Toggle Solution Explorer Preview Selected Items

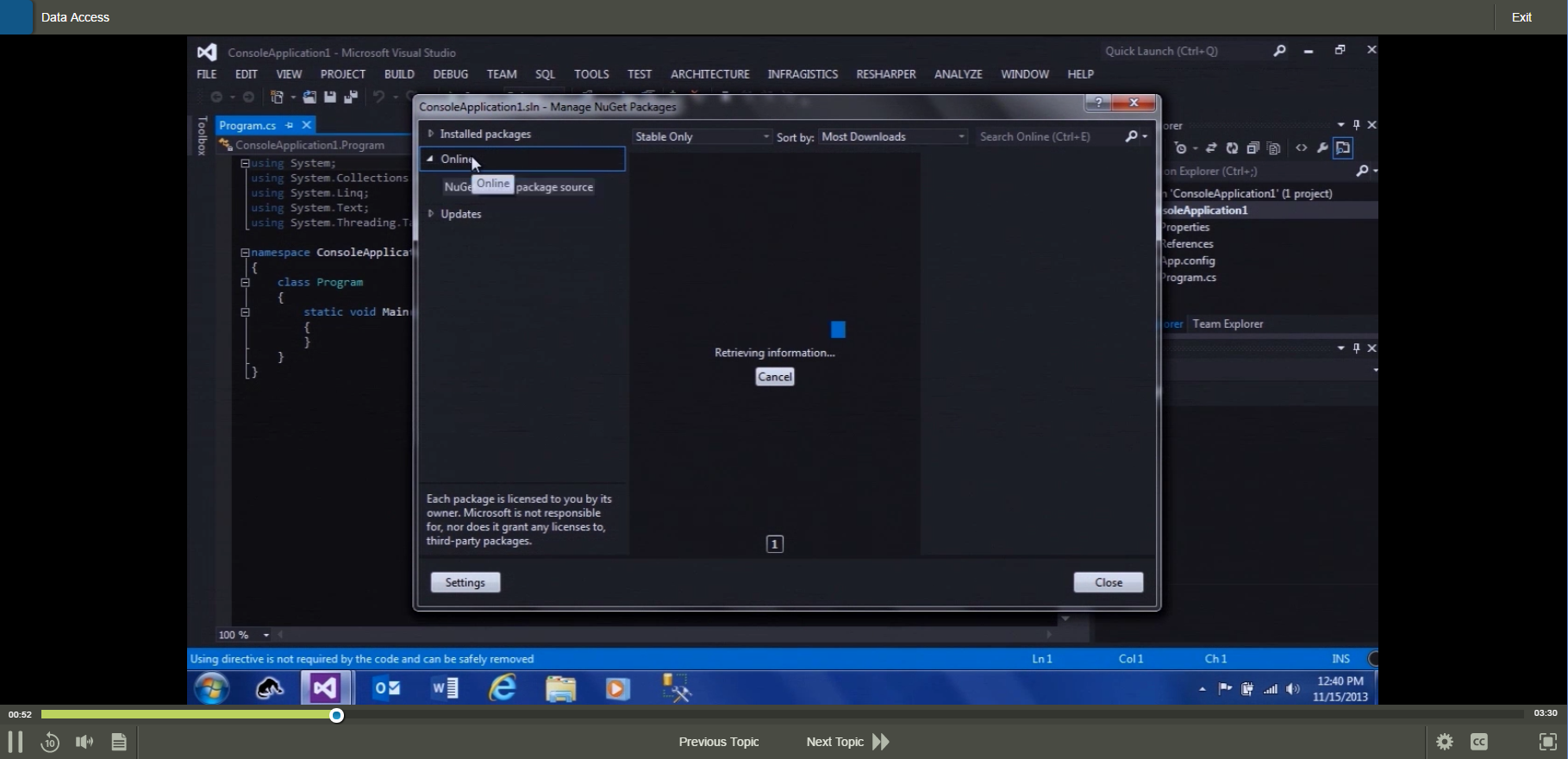tap(1343, 148)
